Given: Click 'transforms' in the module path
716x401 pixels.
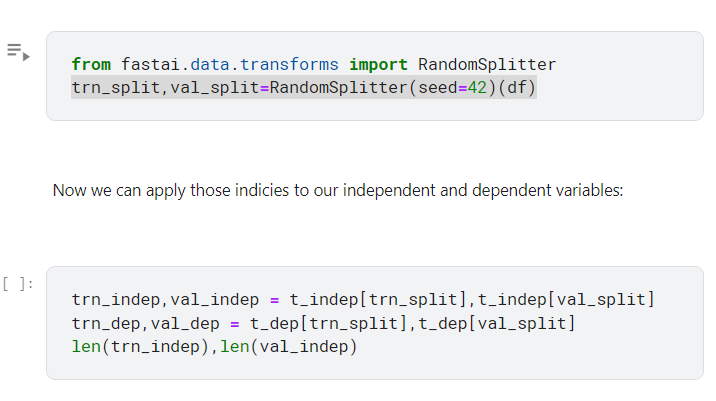Looking at the screenshot, I should coord(289,64).
